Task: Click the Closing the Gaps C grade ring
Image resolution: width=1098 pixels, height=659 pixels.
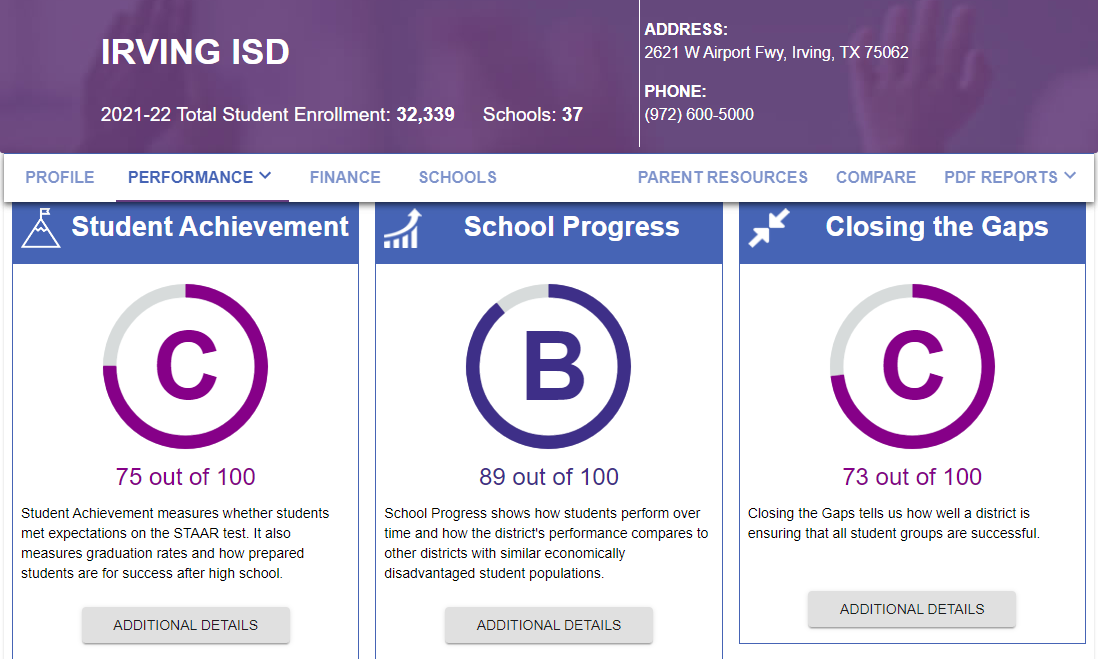Action: [x=912, y=366]
